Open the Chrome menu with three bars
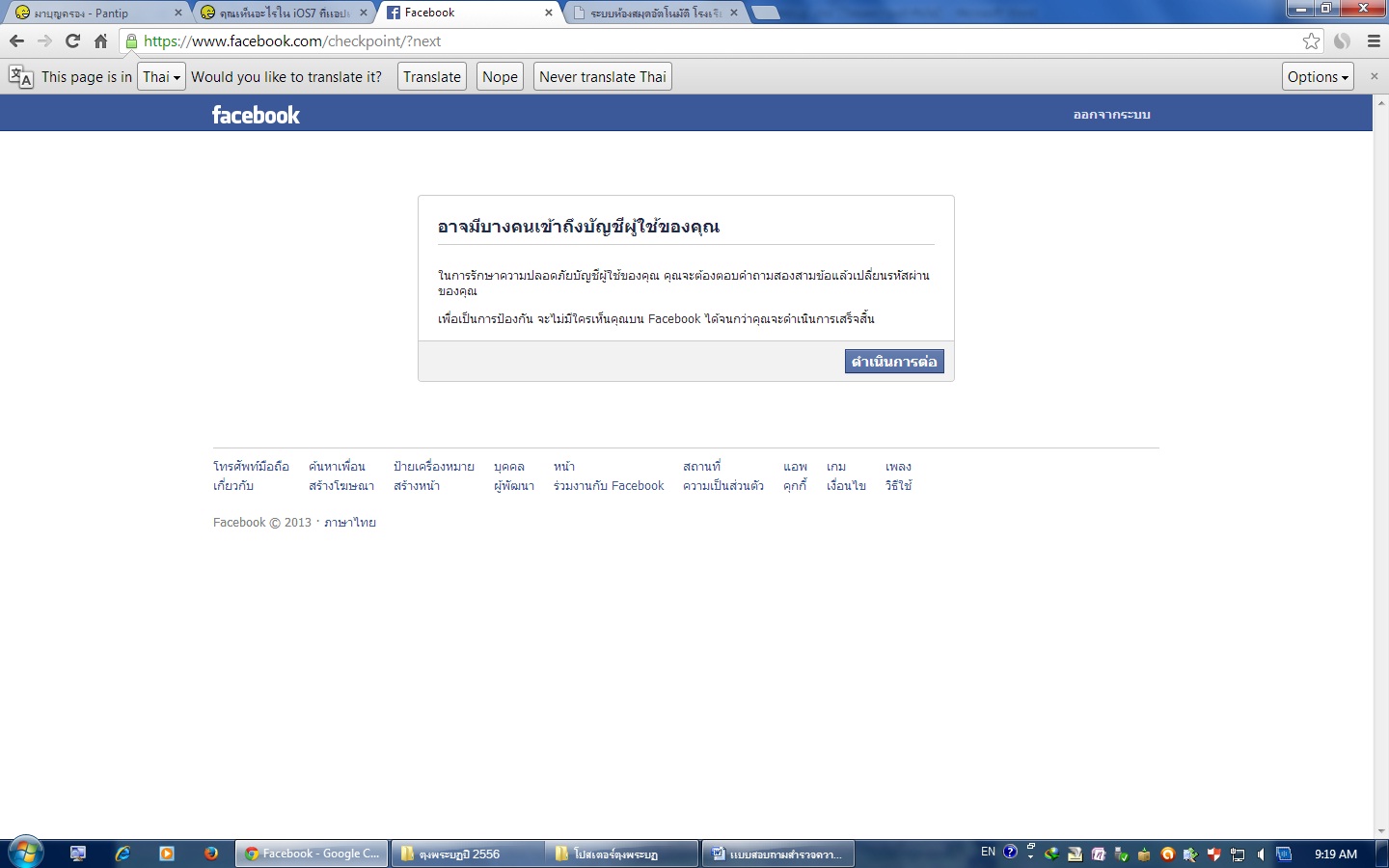1389x868 pixels. [1374, 41]
